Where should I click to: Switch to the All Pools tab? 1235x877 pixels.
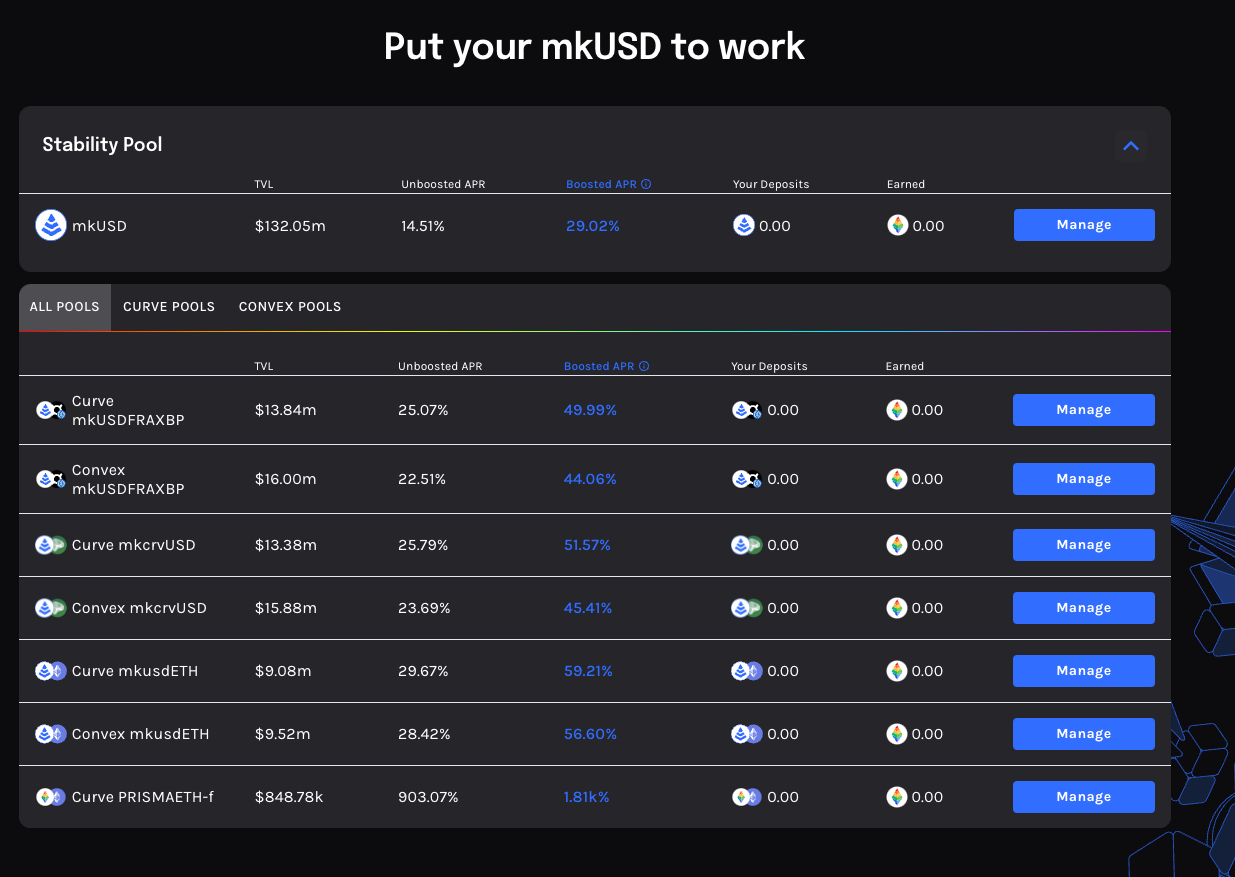(x=65, y=307)
